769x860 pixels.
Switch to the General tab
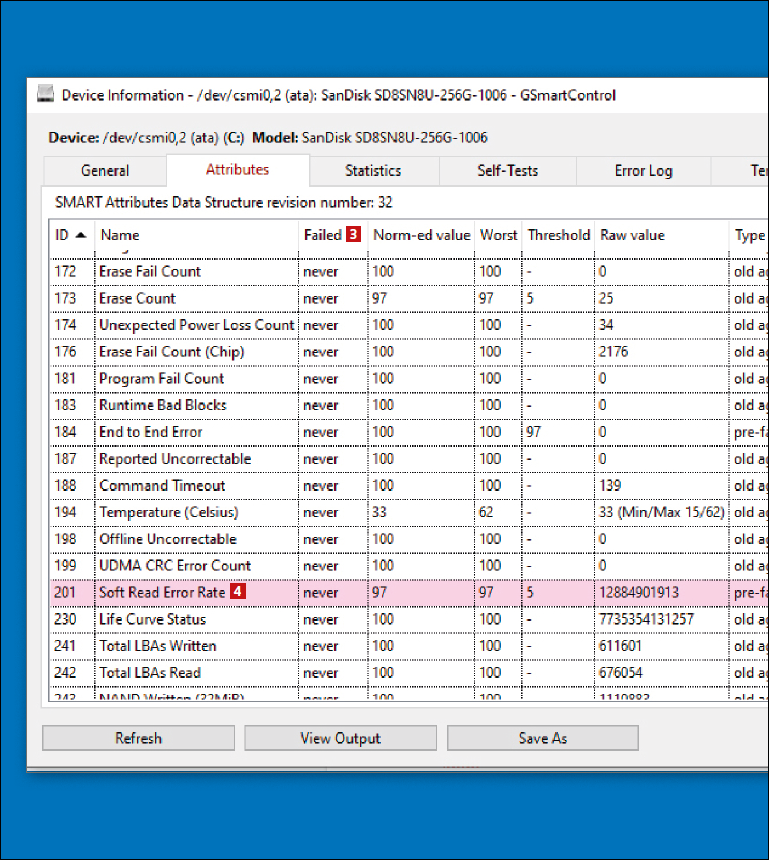pos(105,171)
